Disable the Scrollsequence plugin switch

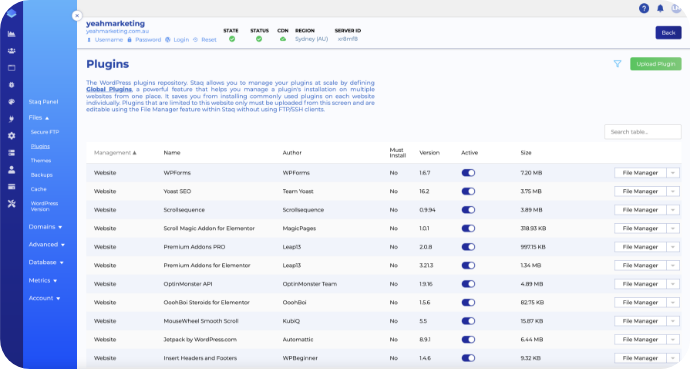click(468, 210)
